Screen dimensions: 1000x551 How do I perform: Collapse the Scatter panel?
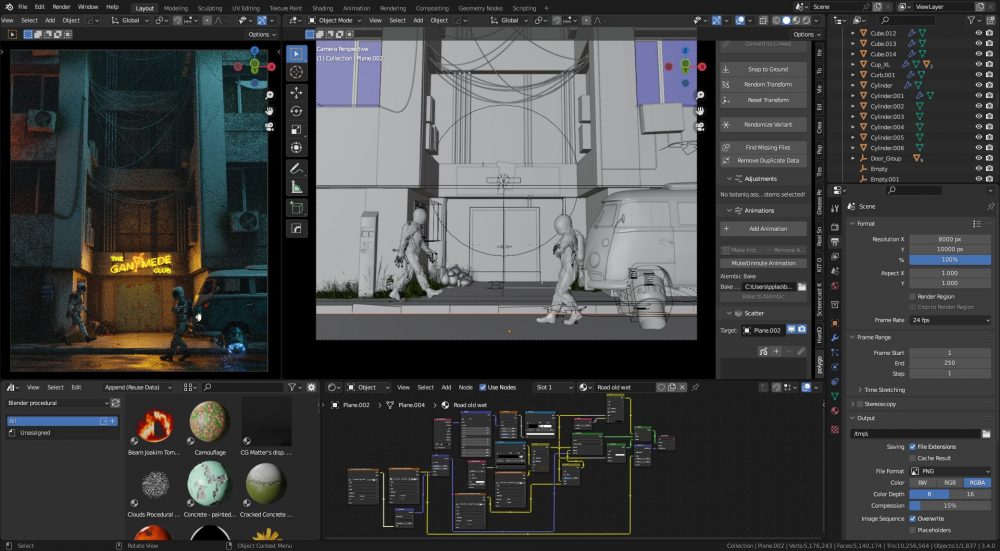tap(730, 313)
